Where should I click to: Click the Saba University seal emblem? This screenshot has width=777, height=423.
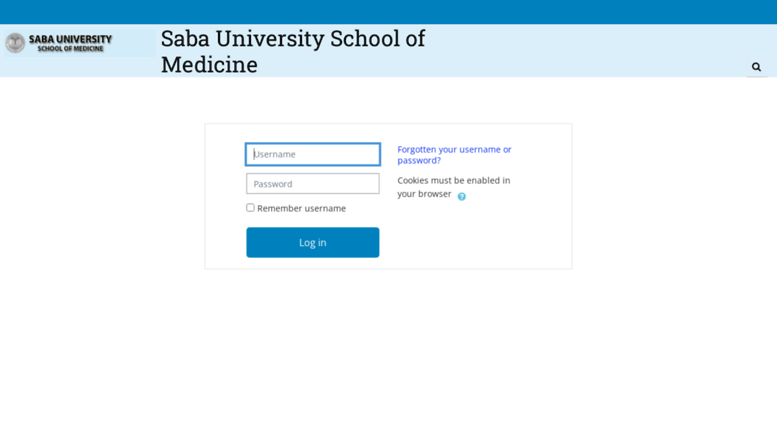[15, 43]
